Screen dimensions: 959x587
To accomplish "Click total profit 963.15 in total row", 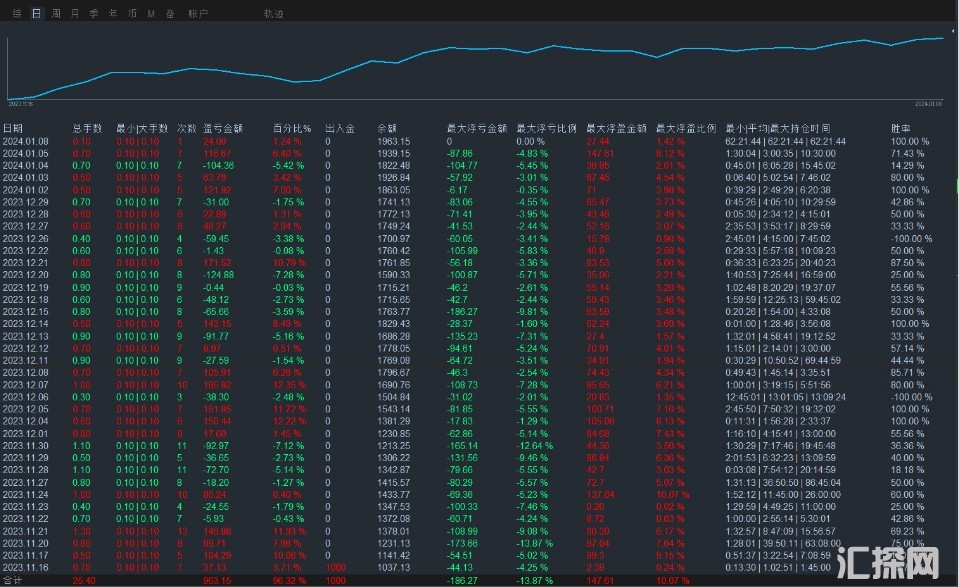I will [x=217, y=580].
